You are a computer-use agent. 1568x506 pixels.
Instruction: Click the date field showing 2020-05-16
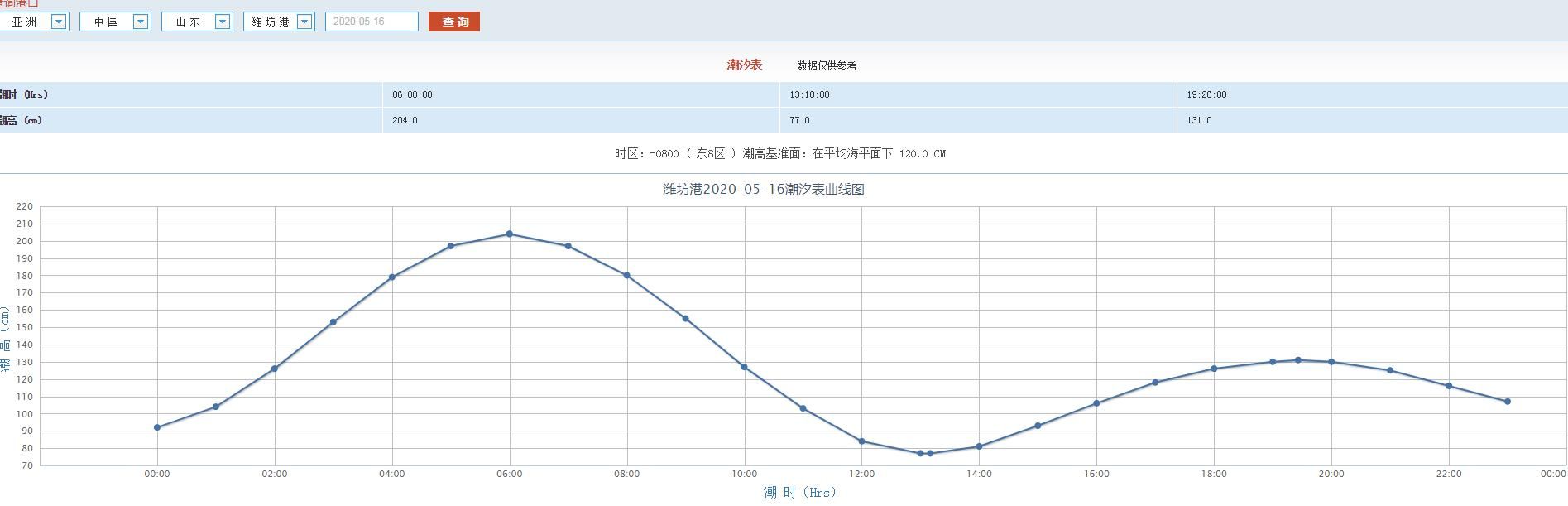372,22
